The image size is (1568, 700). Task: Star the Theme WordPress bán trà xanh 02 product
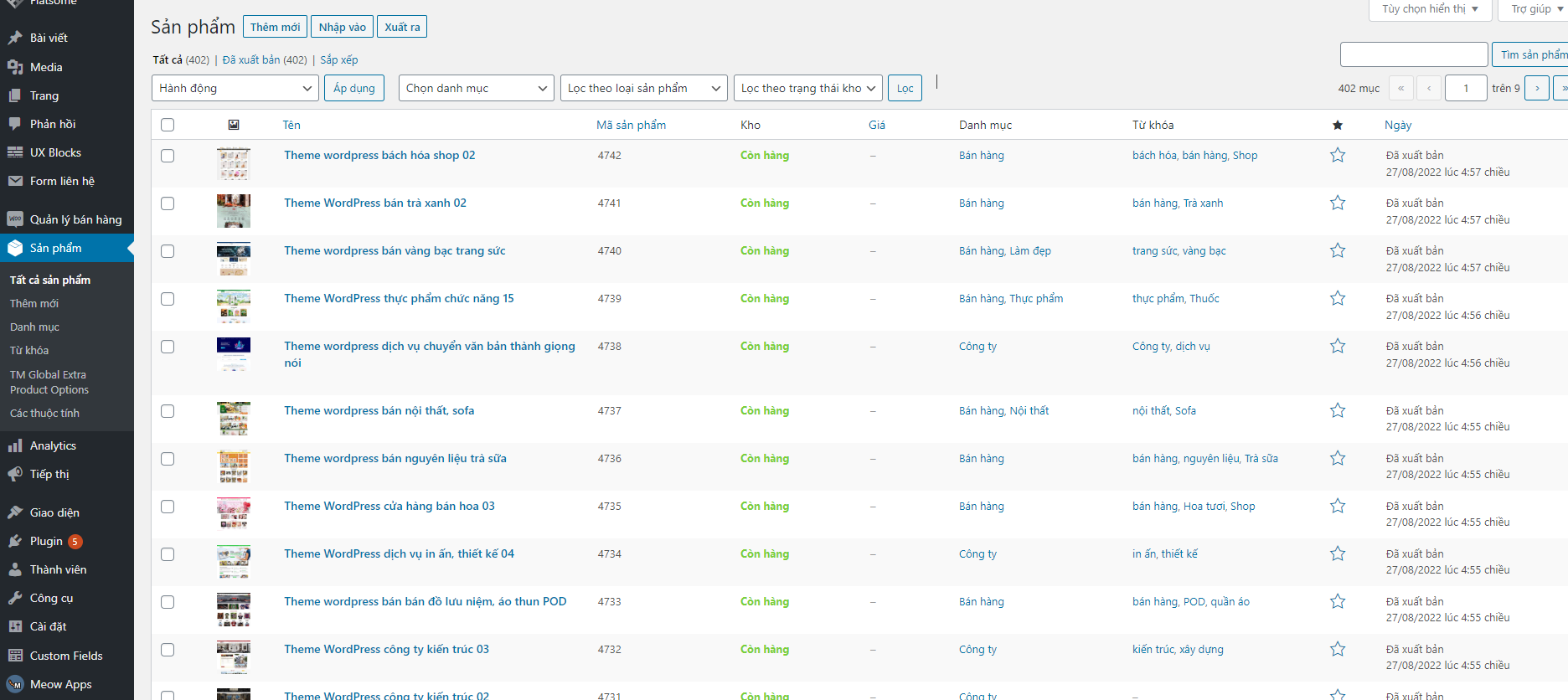pyautogui.click(x=1338, y=203)
